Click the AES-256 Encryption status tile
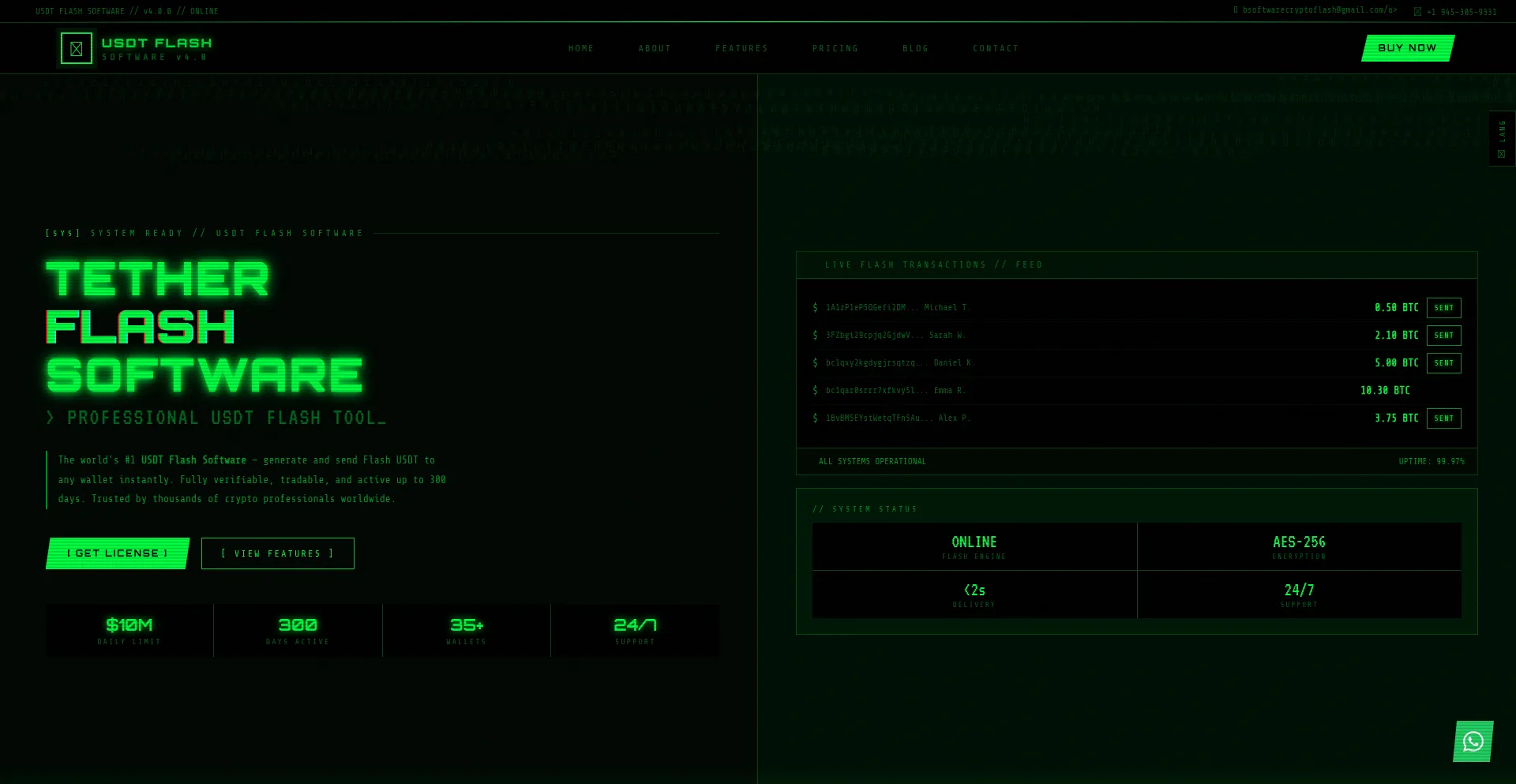The height and width of the screenshot is (784, 1516). click(x=1300, y=546)
